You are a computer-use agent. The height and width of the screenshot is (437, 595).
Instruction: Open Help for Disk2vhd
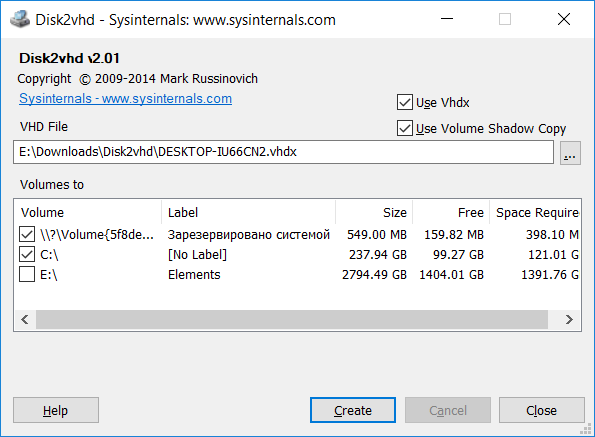56,410
